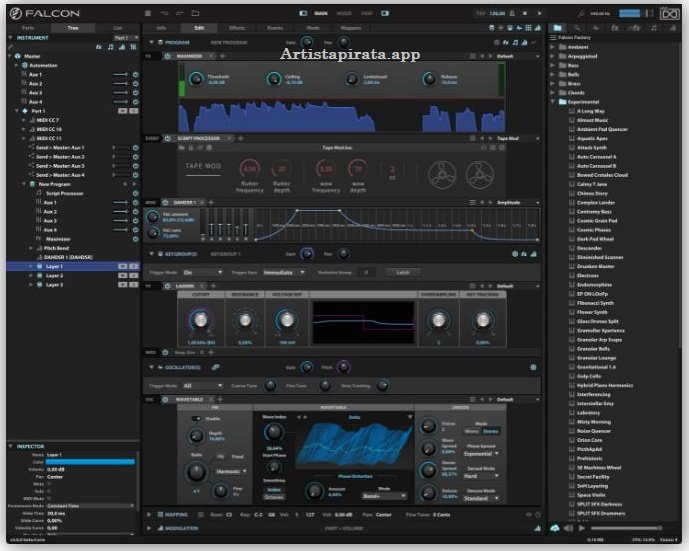Collapse the Experimental folder in the browser

pos(552,102)
